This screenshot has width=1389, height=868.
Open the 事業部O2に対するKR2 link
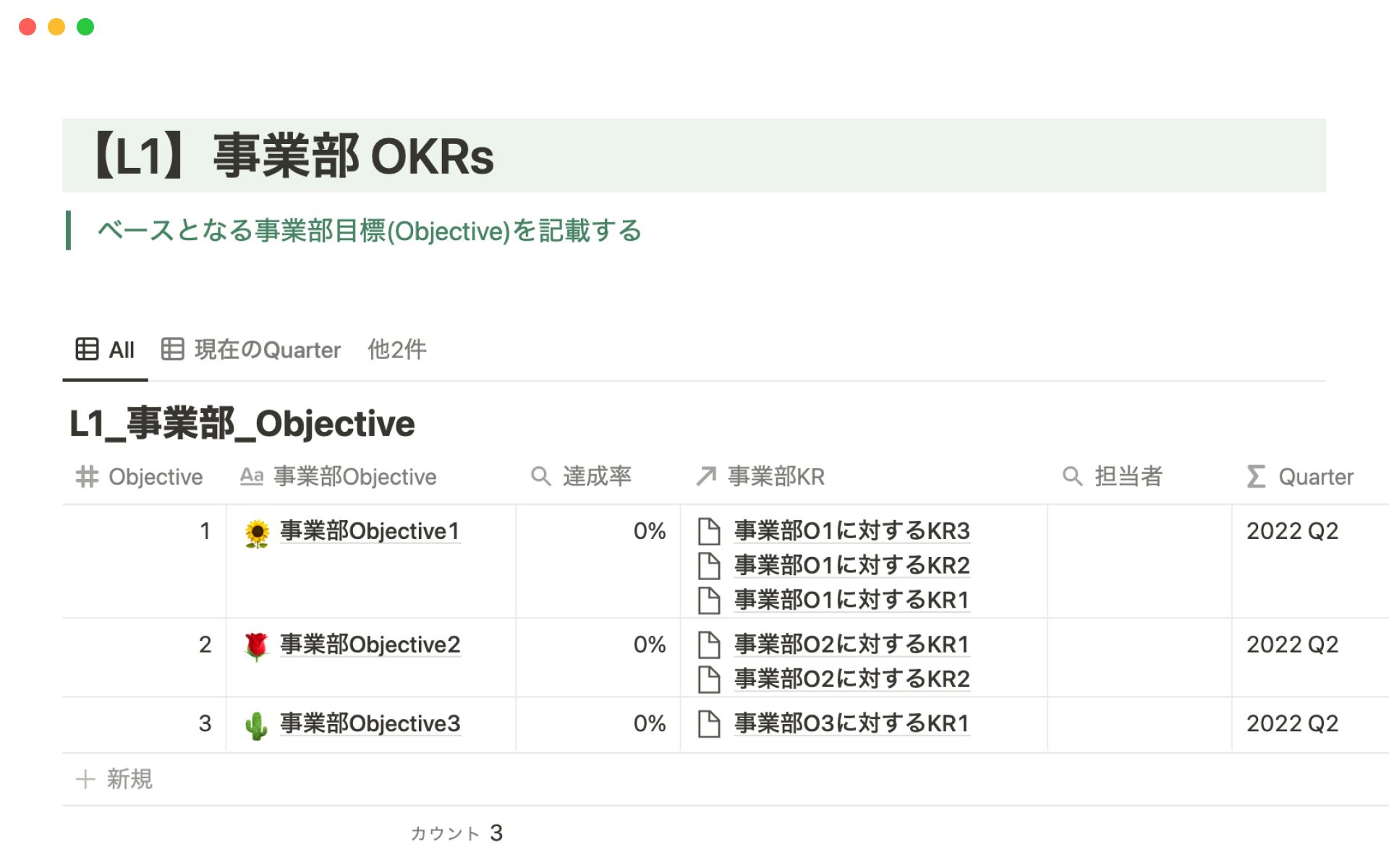(851, 679)
